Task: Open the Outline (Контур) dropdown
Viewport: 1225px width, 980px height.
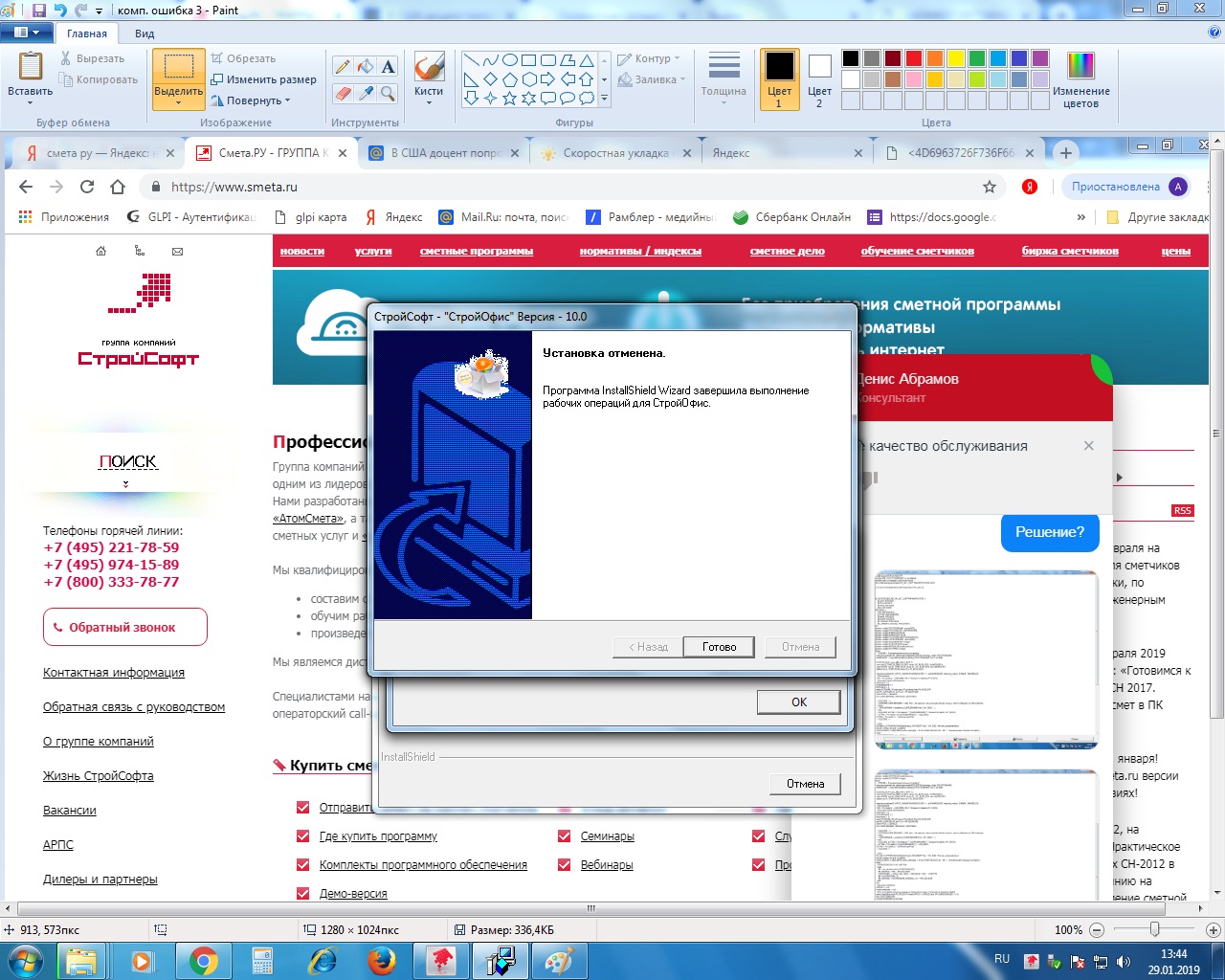Action: (649, 58)
